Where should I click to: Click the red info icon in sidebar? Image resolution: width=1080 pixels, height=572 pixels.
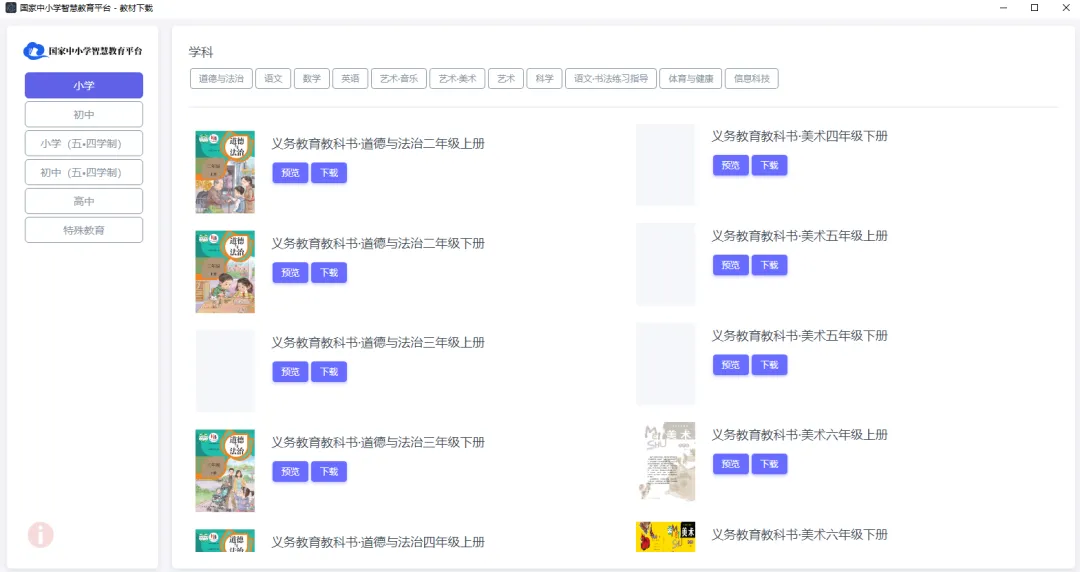(x=41, y=535)
